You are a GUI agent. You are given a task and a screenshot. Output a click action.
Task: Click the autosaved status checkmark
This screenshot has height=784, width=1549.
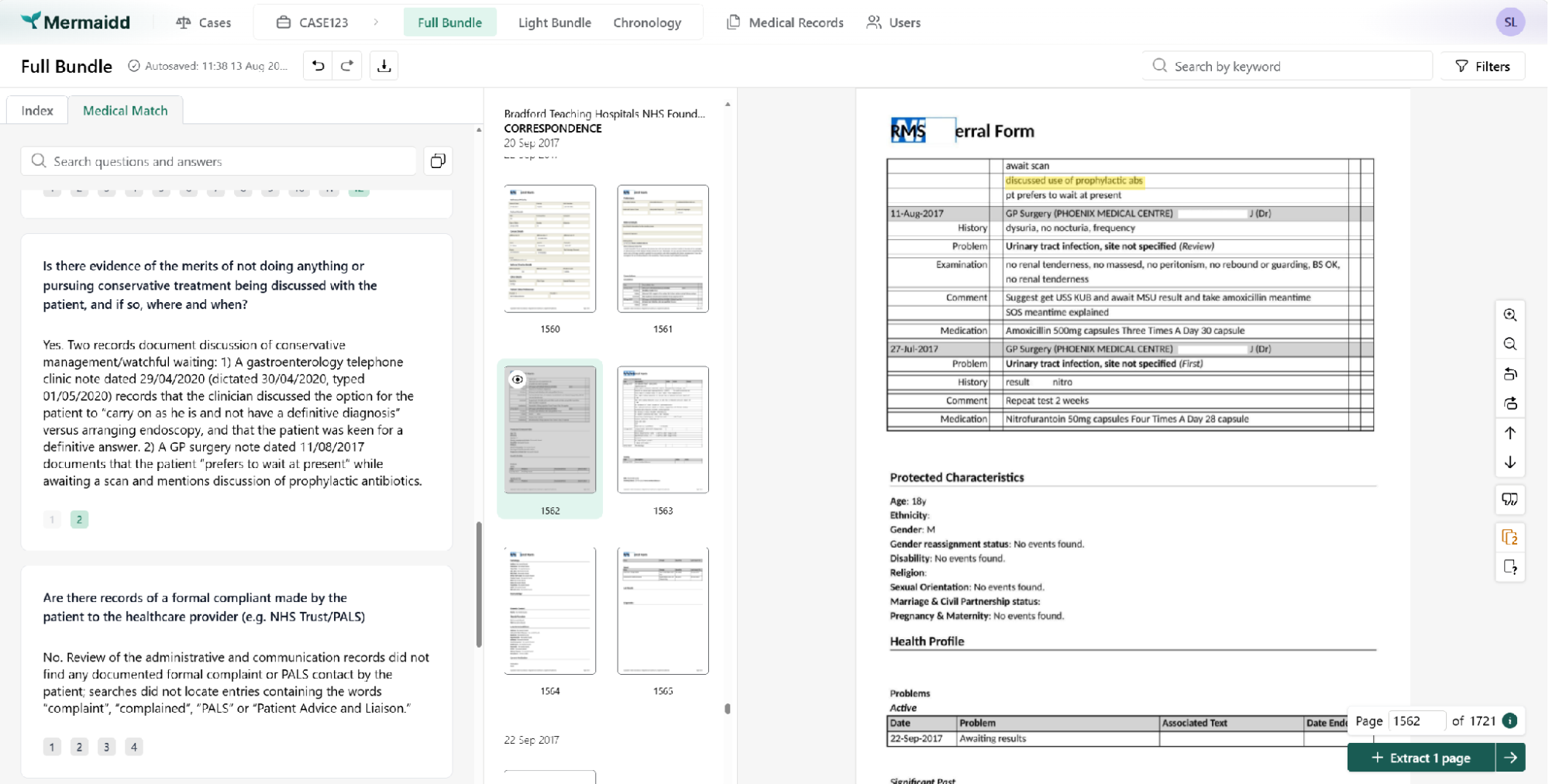point(133,66)
